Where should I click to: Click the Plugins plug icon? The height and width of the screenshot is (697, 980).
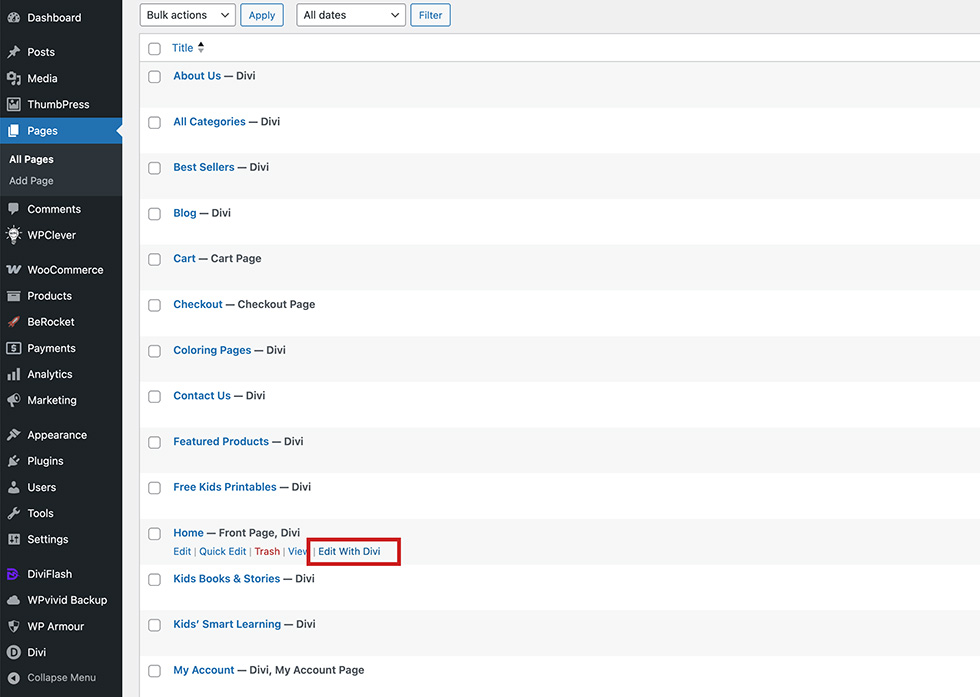point(14,461)
